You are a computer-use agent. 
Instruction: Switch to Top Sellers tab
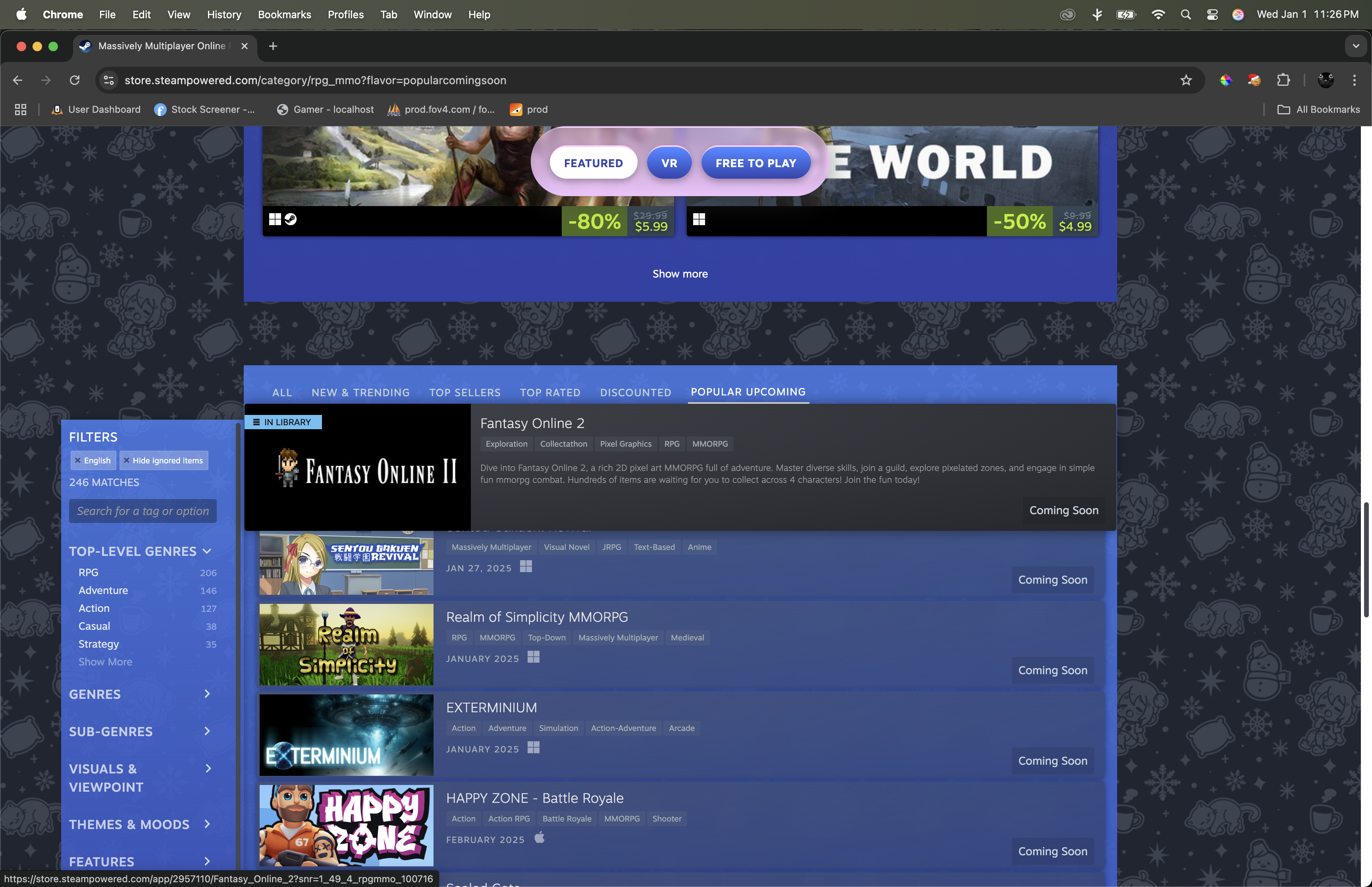tap(464, 392)
